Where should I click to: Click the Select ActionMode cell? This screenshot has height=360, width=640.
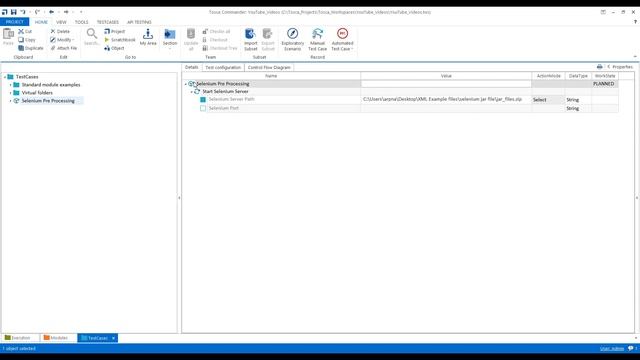(x=548, y=100)
